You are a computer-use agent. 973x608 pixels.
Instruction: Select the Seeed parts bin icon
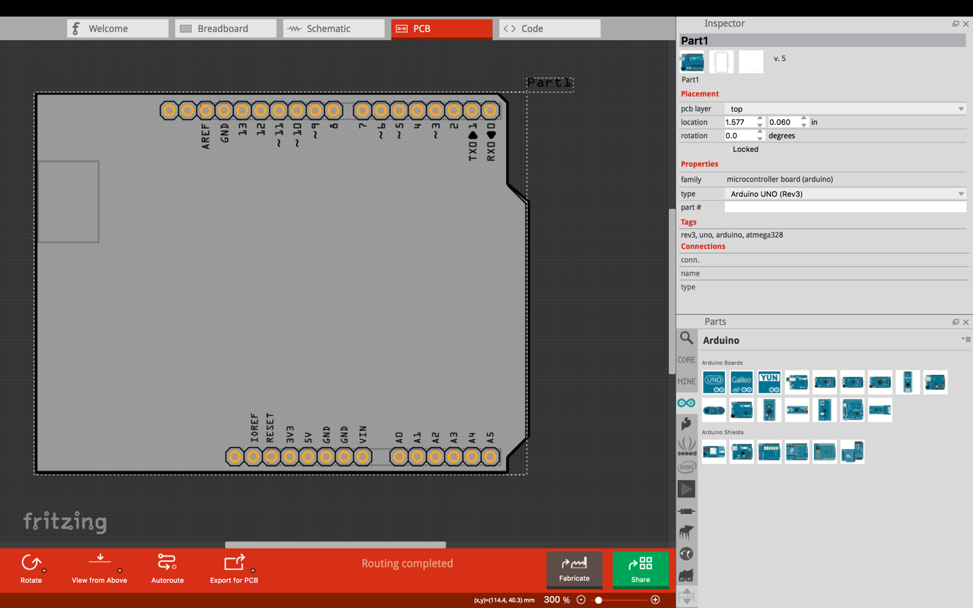pyautogui.click(x=686, y=445)
